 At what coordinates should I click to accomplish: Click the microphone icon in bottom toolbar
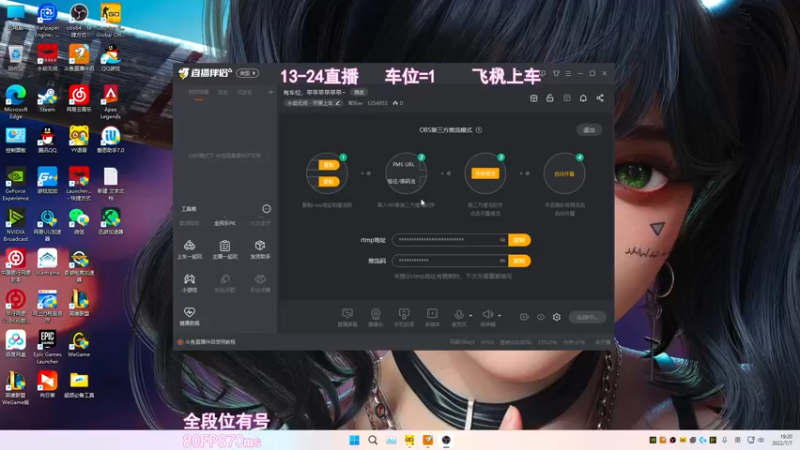tap(459, 315)
